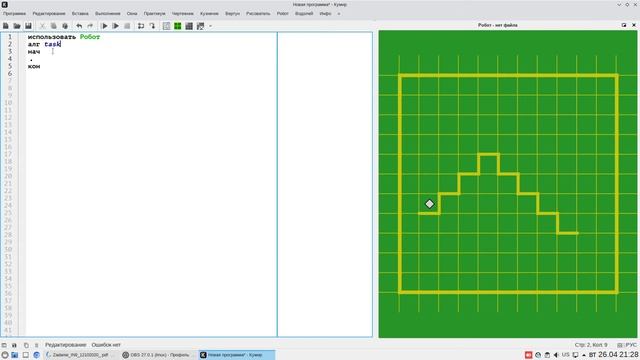
Task: Expand the menu bar overflow chevron
Action: pos(338,13)
